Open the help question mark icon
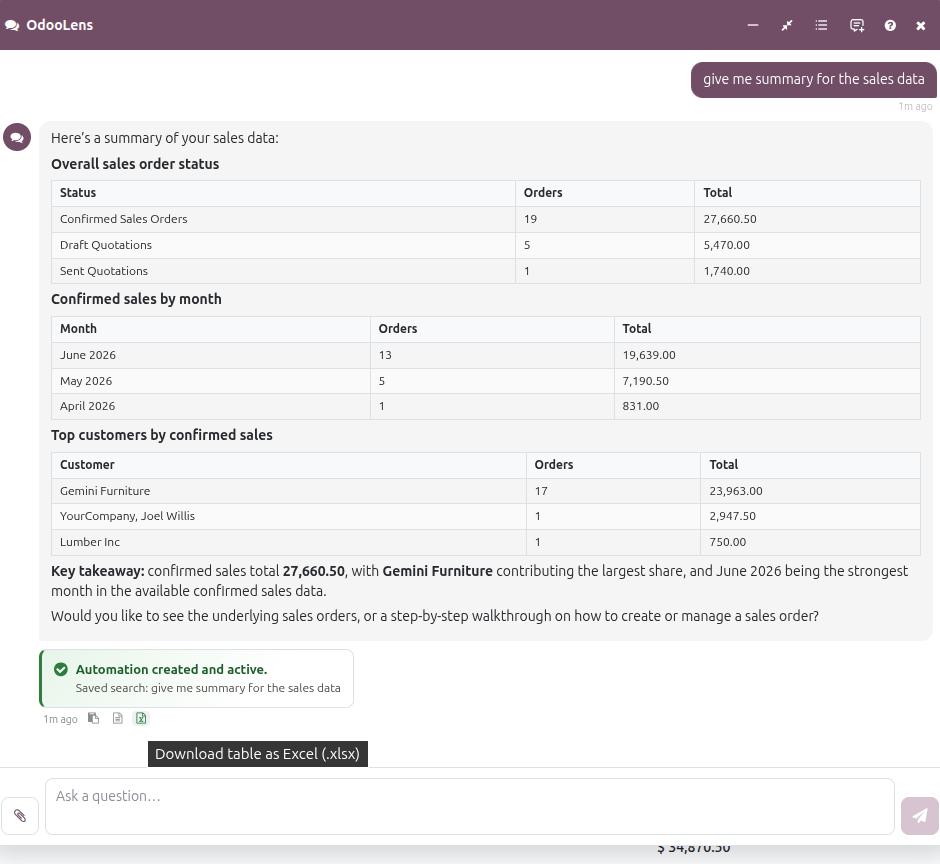Image resolution: width=940 pixels, height=864 pixels. click(x=890, y=25)
